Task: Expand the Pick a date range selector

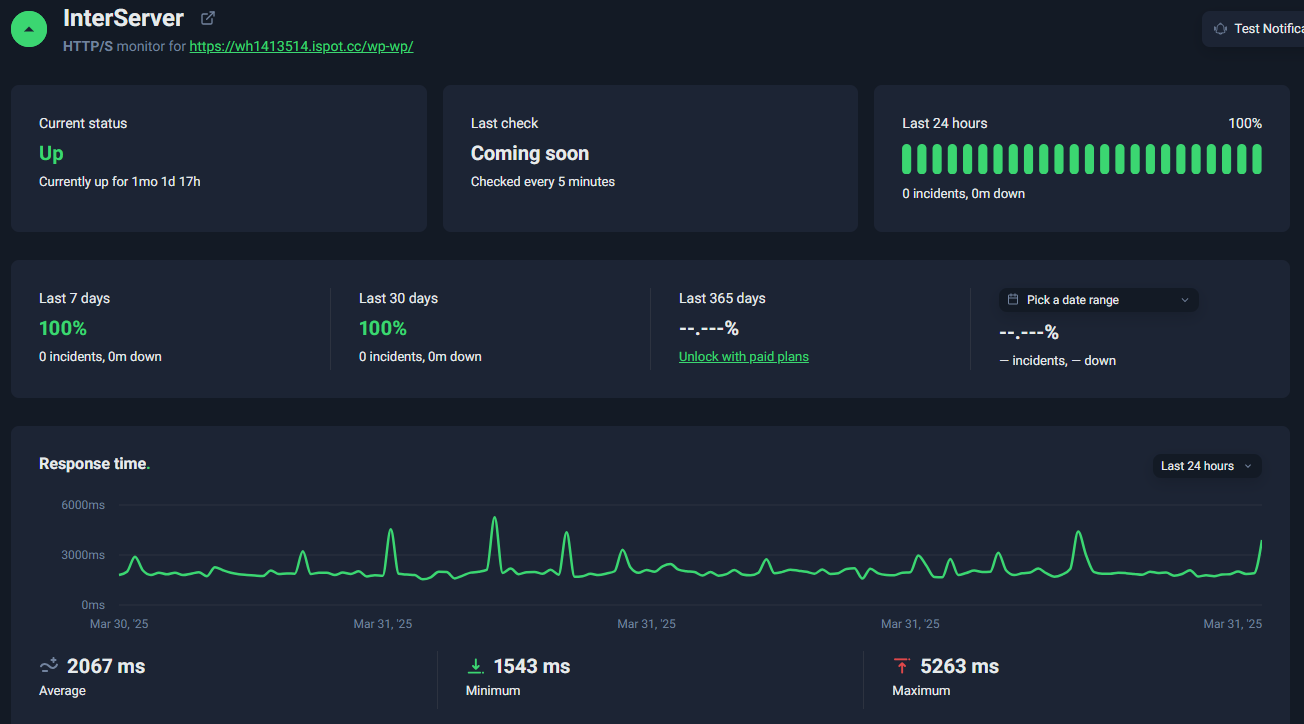Action: click(x=1097, y=299)
